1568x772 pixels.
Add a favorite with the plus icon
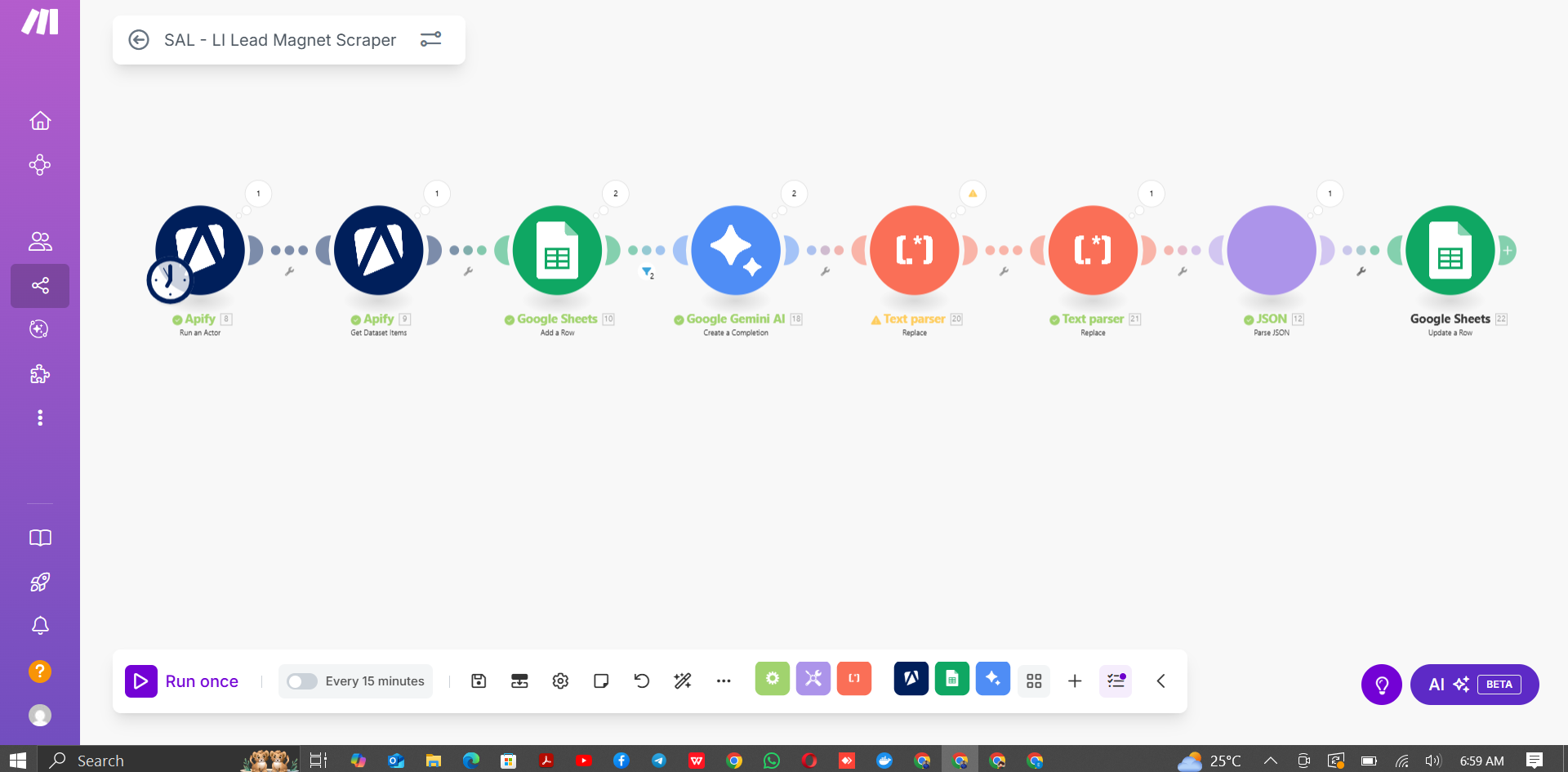coord(1075,681)
